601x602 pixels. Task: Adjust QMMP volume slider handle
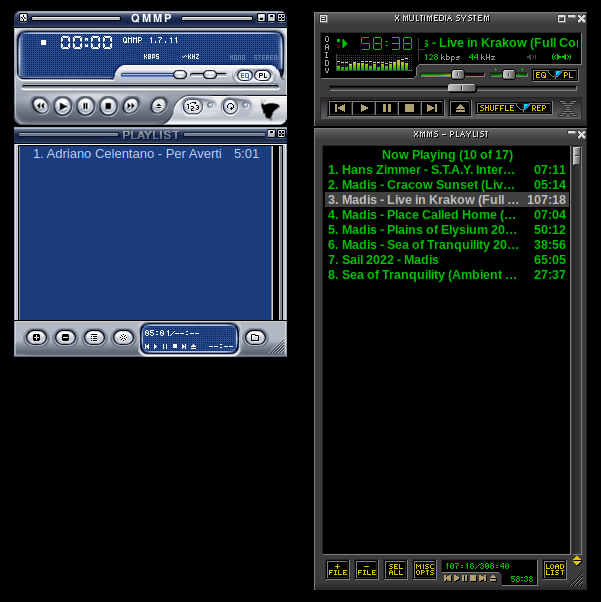click(x=180, y=74)
